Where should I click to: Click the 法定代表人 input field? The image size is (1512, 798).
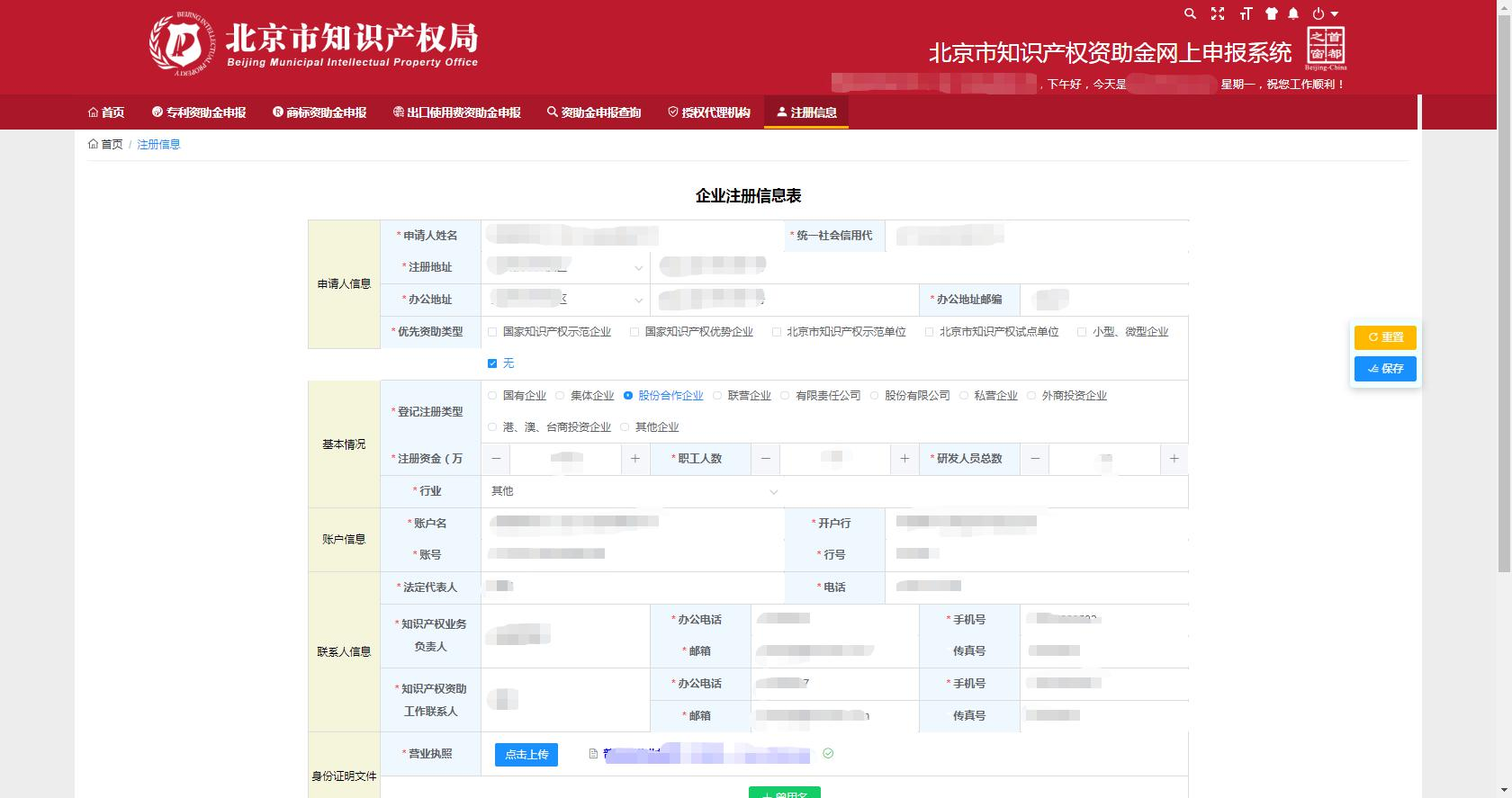click(x=633, y=587)
